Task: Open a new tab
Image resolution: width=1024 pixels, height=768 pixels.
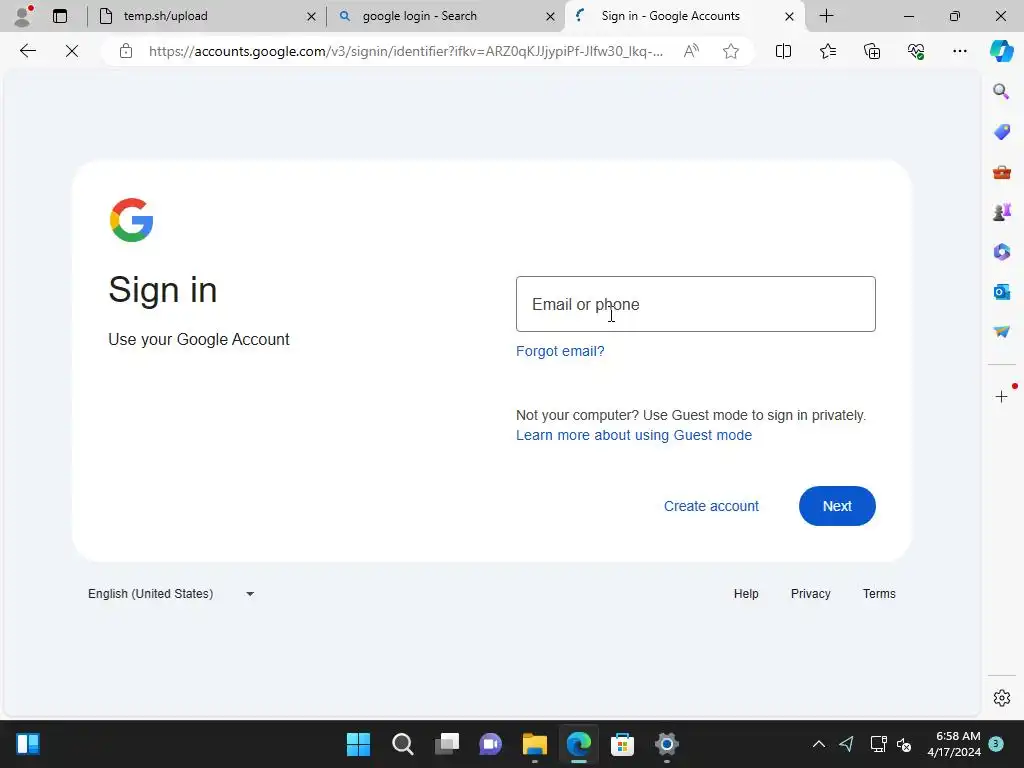Action: (x=826, y=16)
